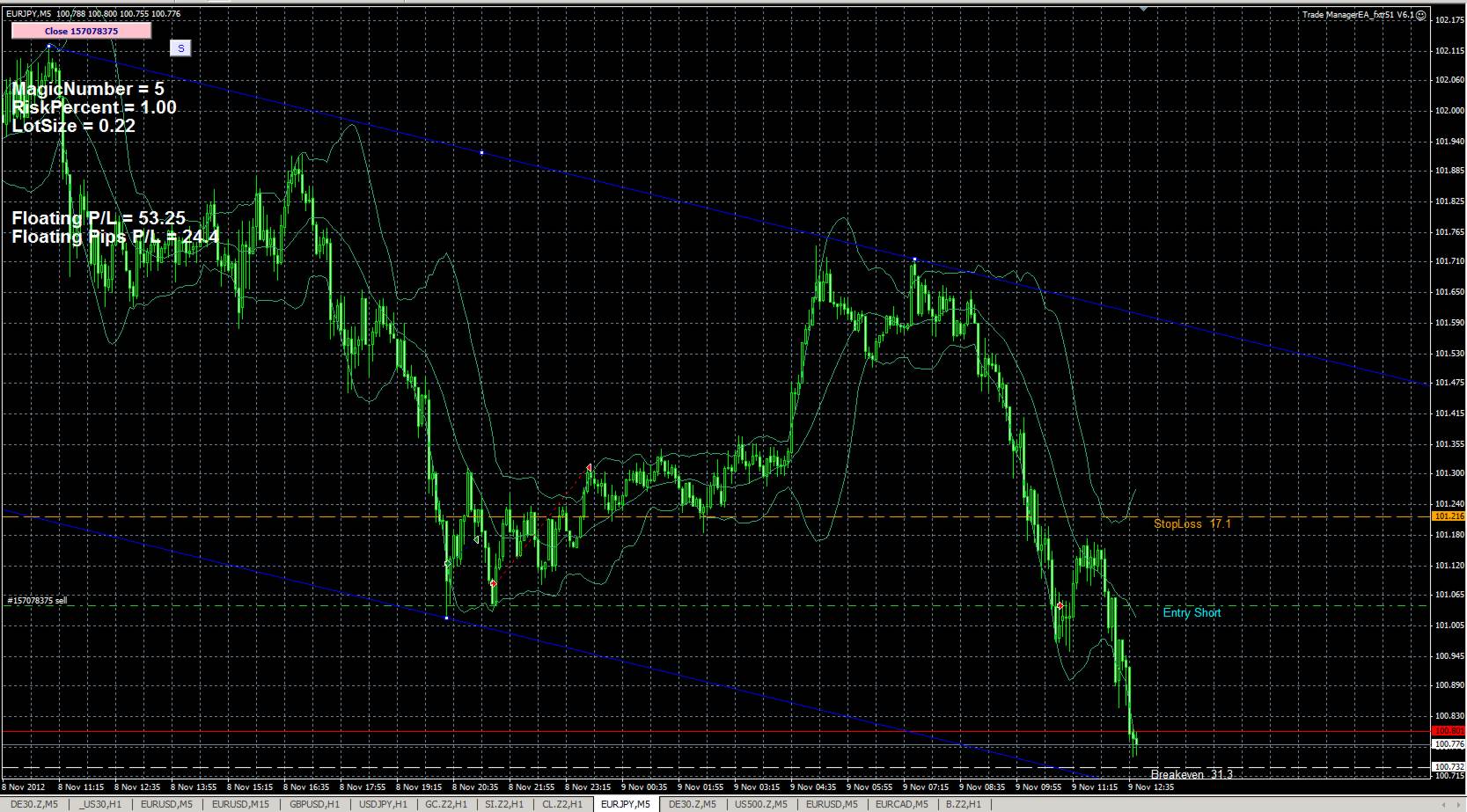Click the white anchor square on the upper trendline

481,151
